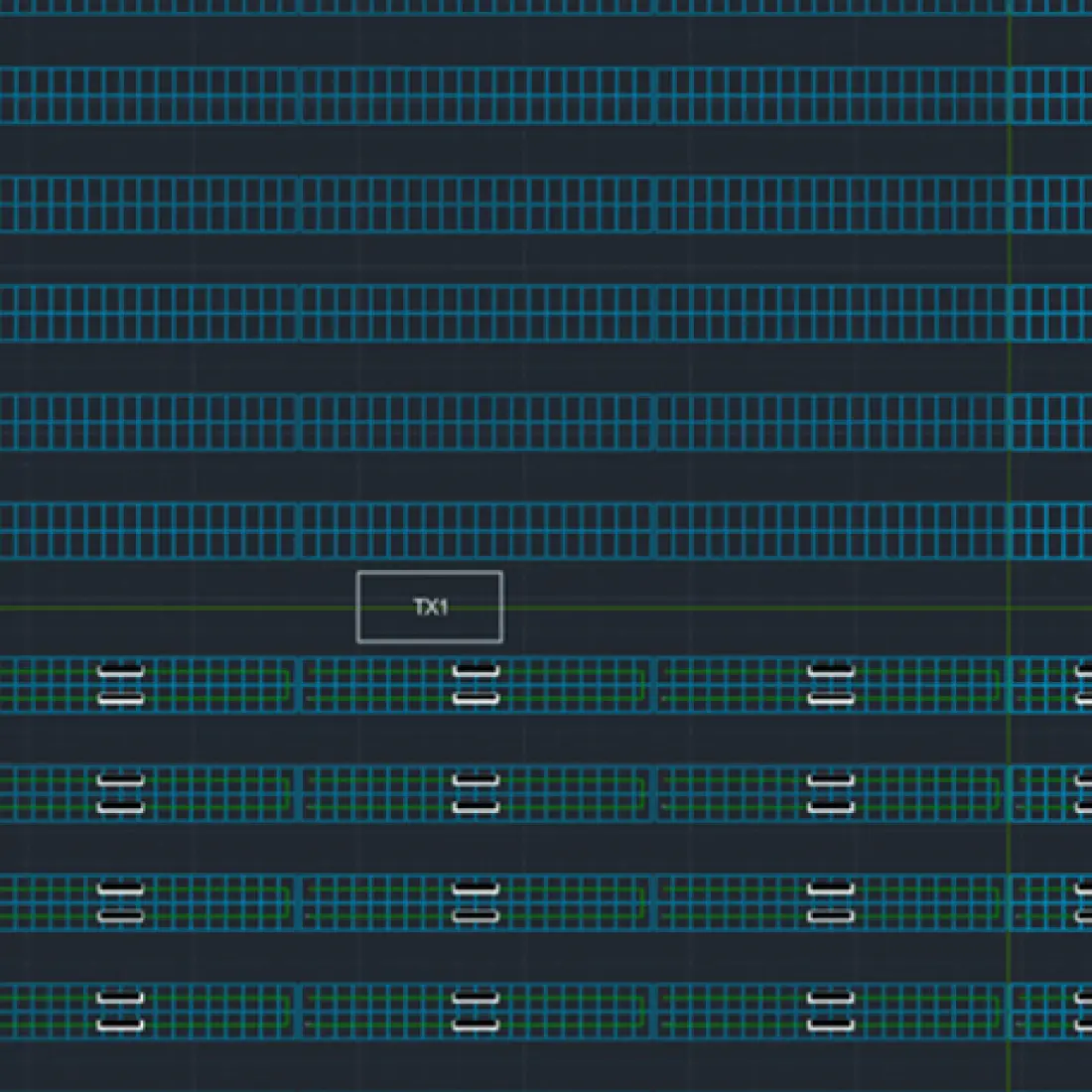Select third-column white connector in second wired row
The height and width of the screenshot is (1092, 1092).
[x=831, y=794]
